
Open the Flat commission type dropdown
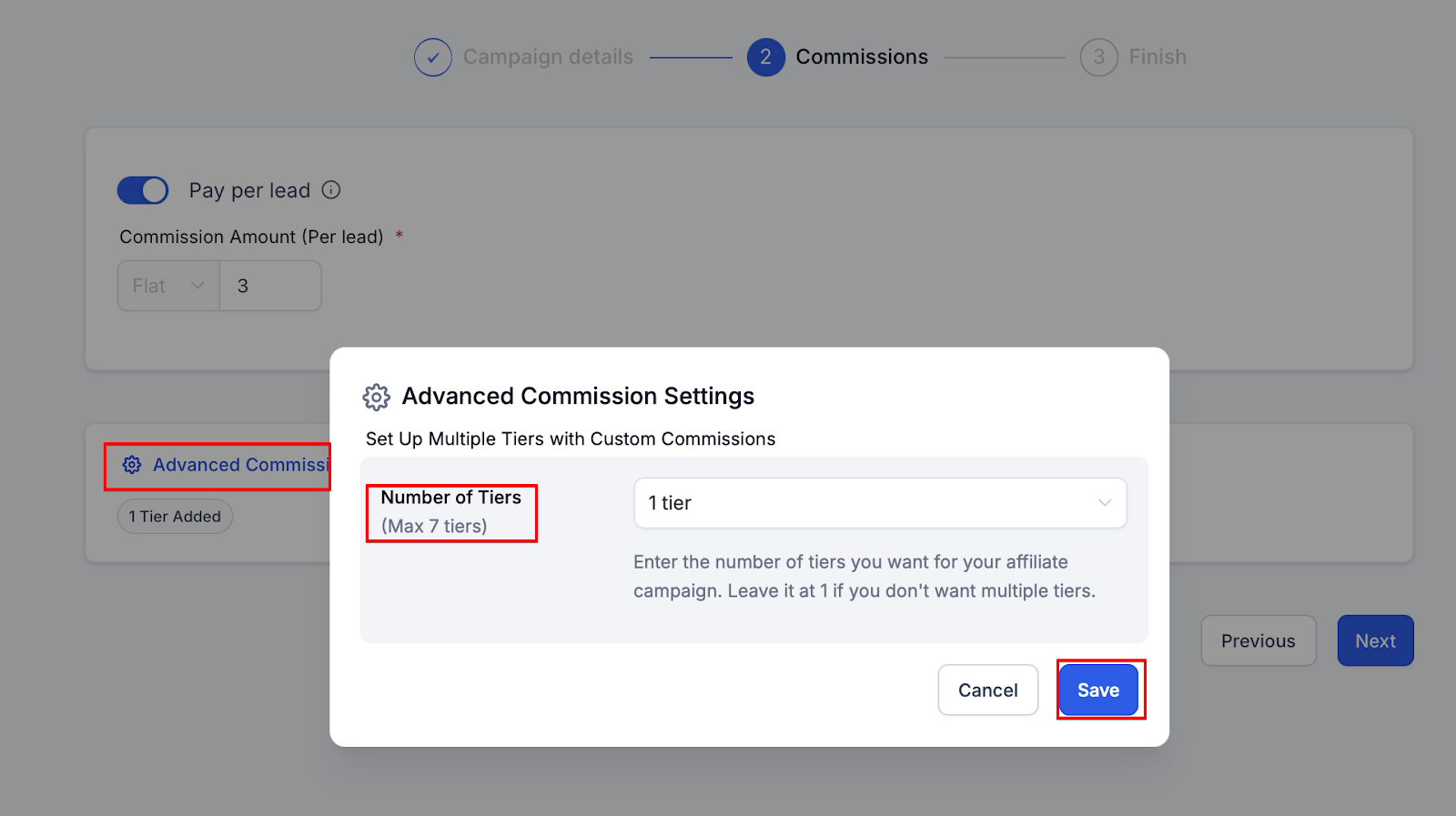[168, 286]
